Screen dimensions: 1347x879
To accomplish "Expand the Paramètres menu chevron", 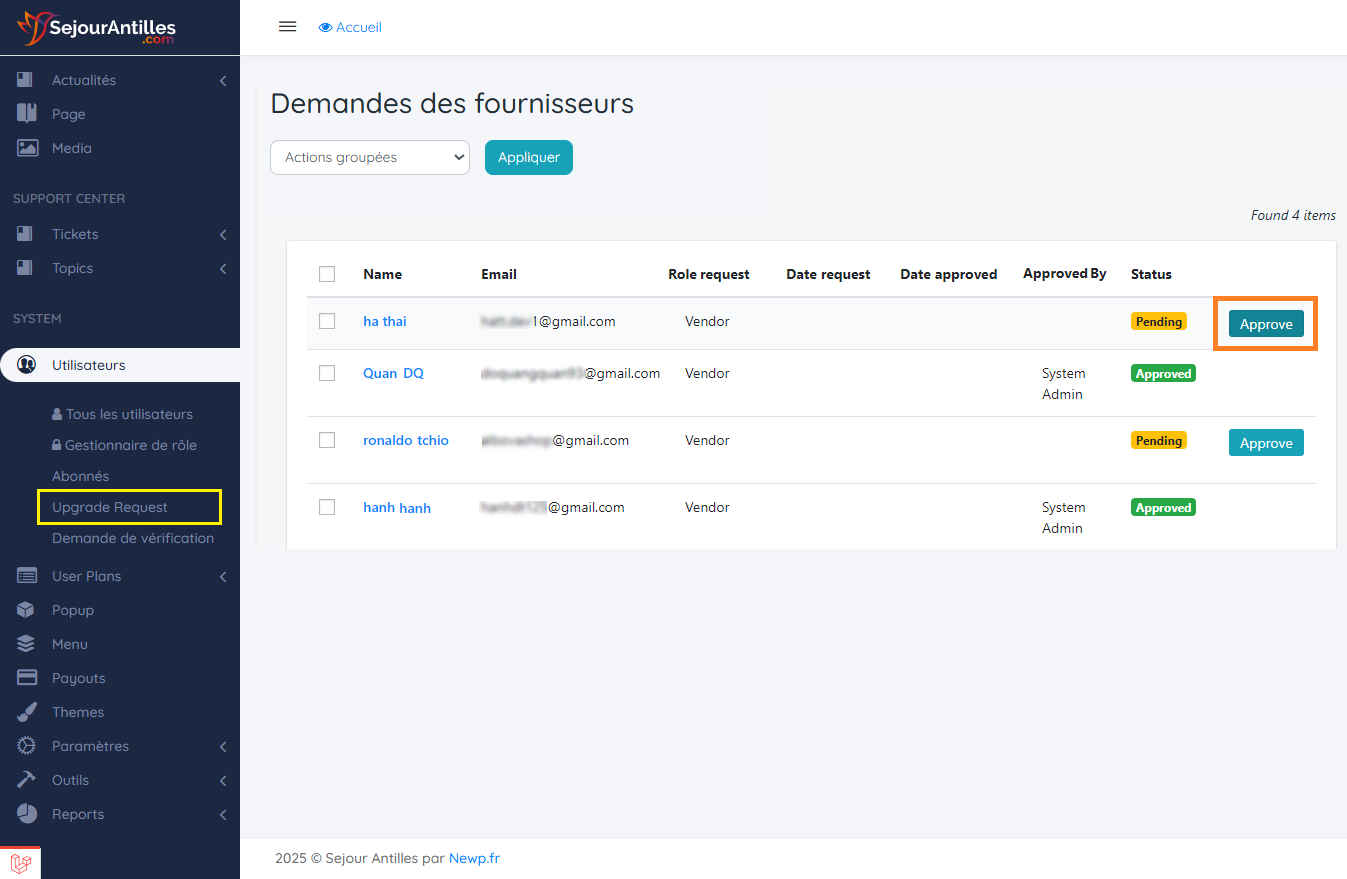I will (x=222, y=746).
